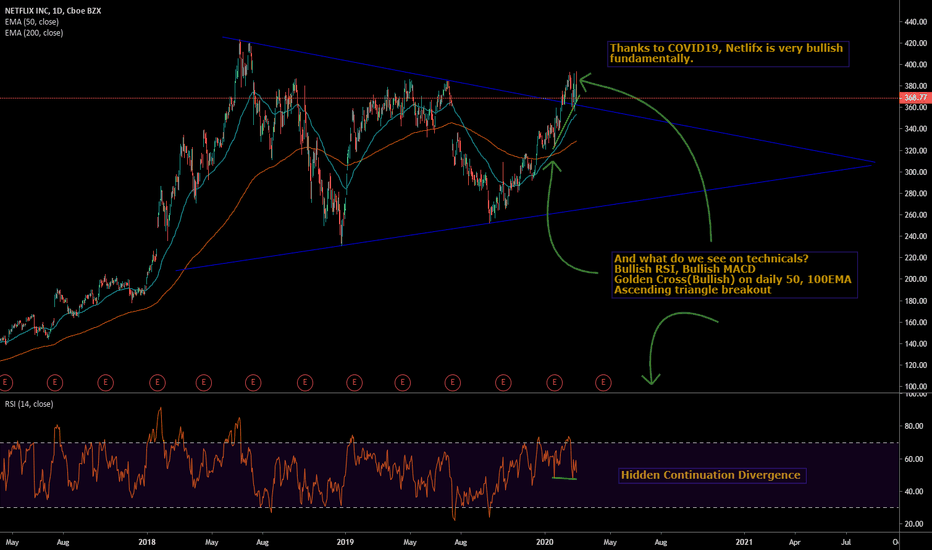Image resolution: width=932 pixels, height=550 pixels.
Task: Click the 2021 label on the time axis
Action: tap(744, 542)
